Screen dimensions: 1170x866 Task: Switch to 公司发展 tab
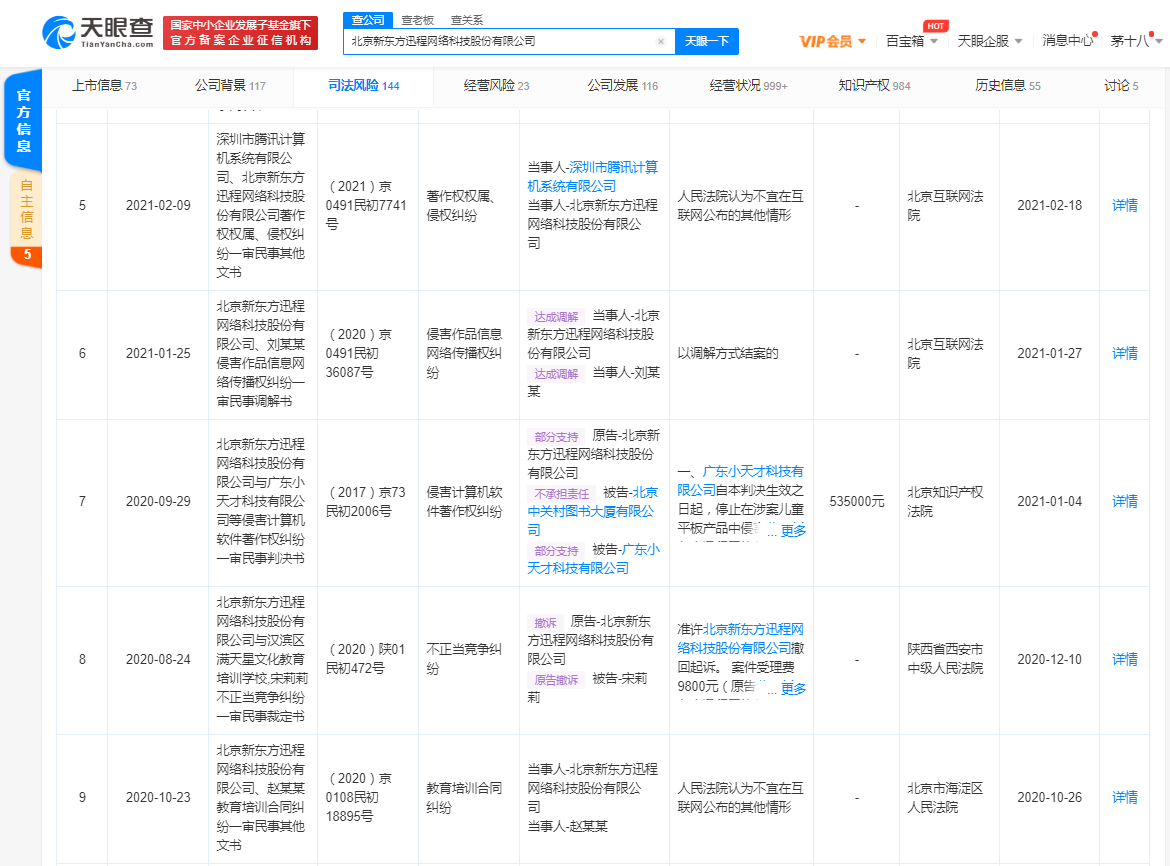coord(622,86)
